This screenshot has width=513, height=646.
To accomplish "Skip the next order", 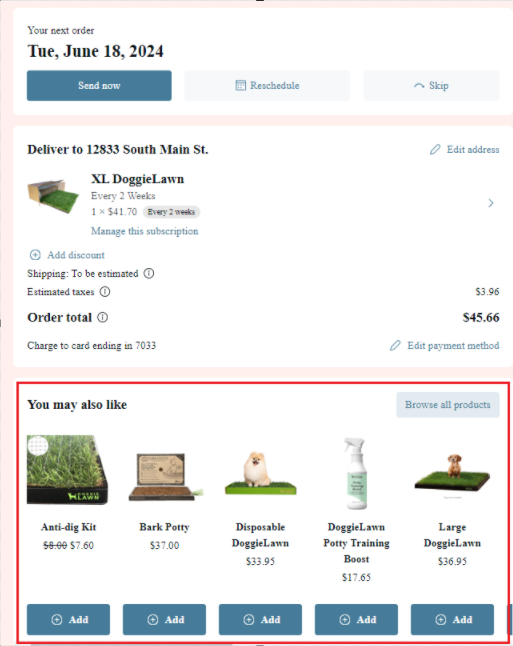I will click(x=431, y=86).
